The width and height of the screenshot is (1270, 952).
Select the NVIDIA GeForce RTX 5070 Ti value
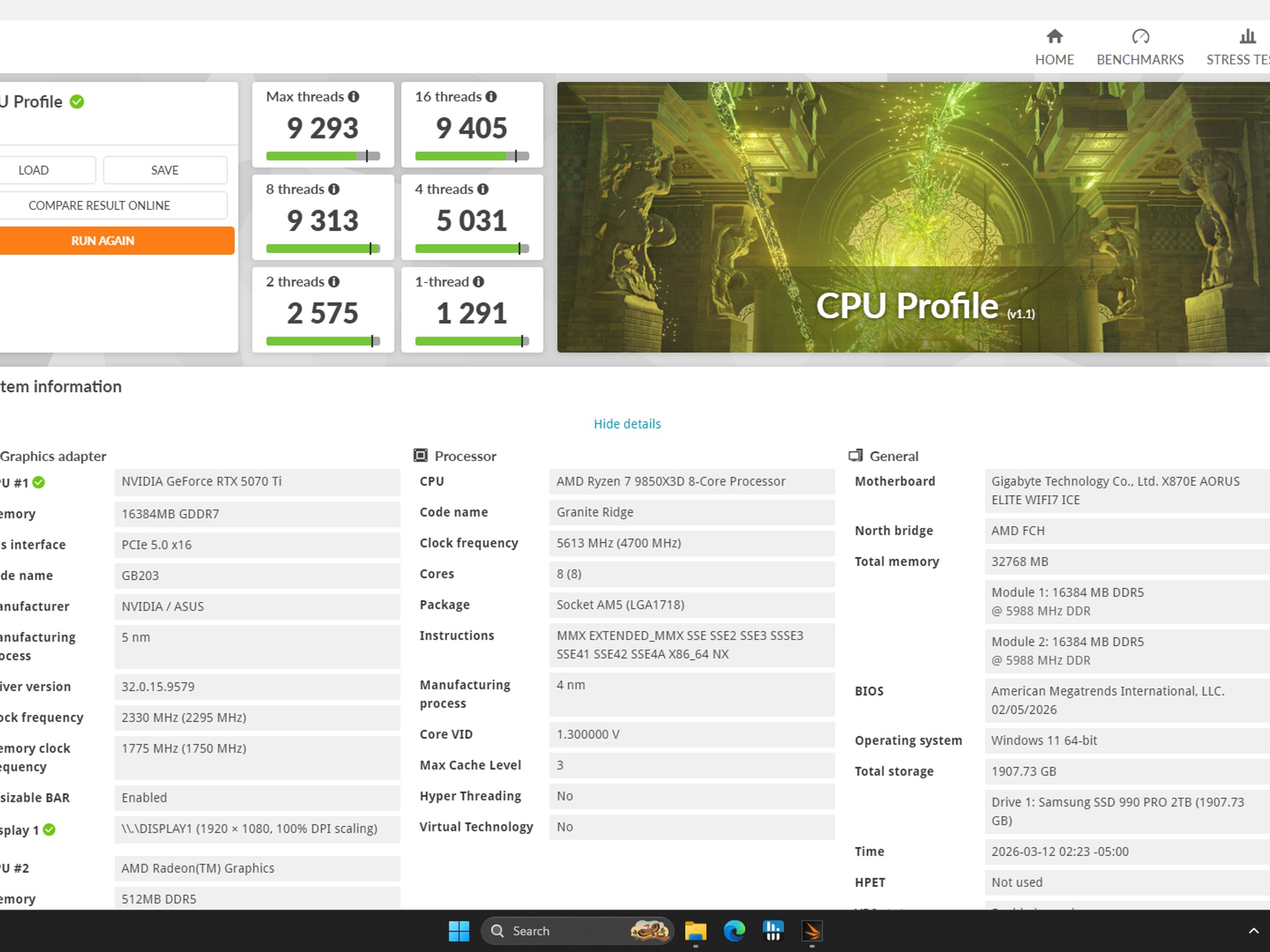tap(257, 482)
